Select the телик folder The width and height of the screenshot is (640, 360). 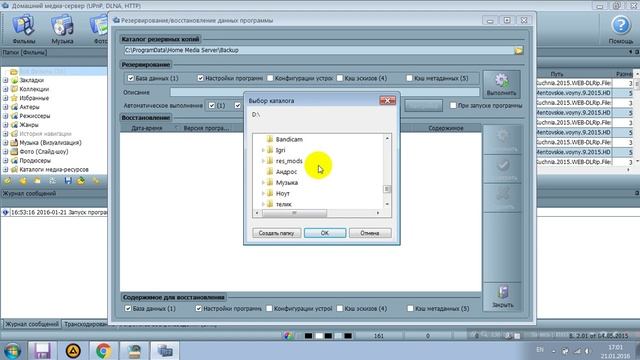tap(284, 204)
